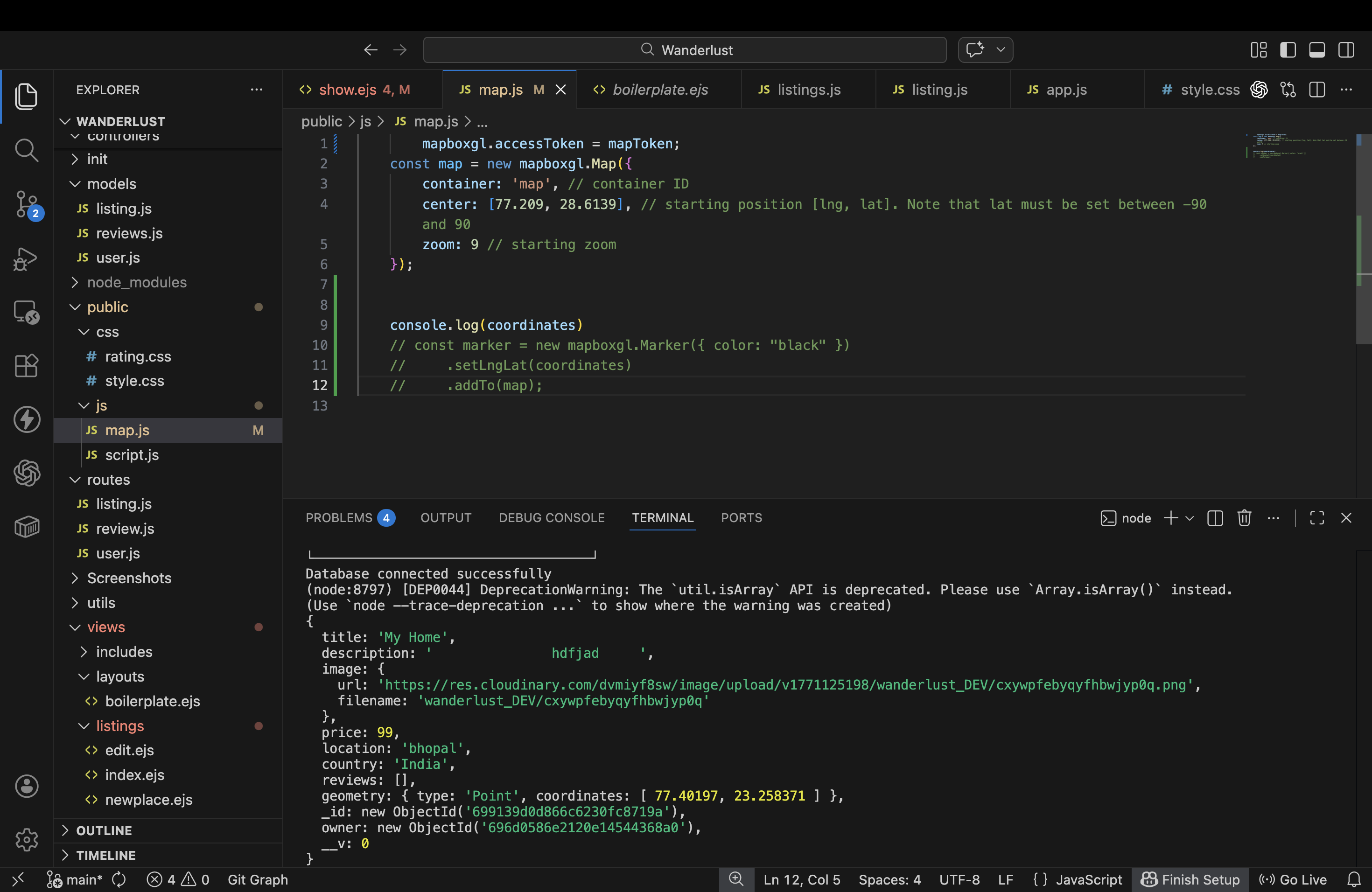Open editor More Actions ellipsis

(1347, 89)
